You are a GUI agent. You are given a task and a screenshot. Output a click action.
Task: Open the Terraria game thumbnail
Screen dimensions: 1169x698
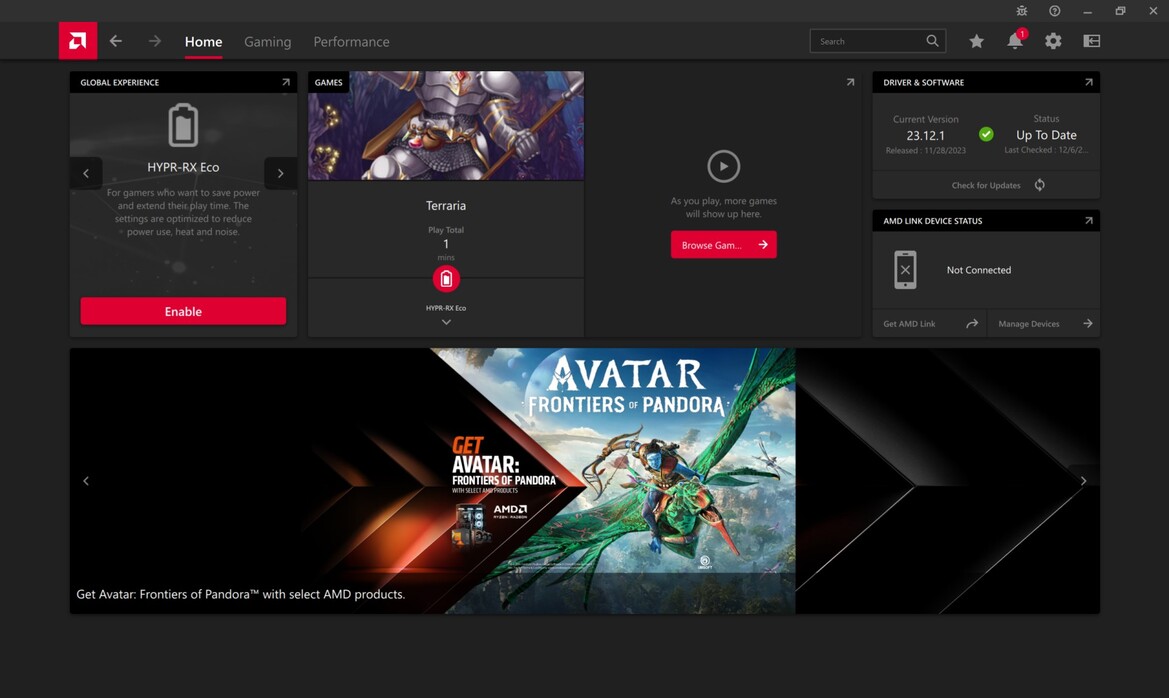coord(446,126)
